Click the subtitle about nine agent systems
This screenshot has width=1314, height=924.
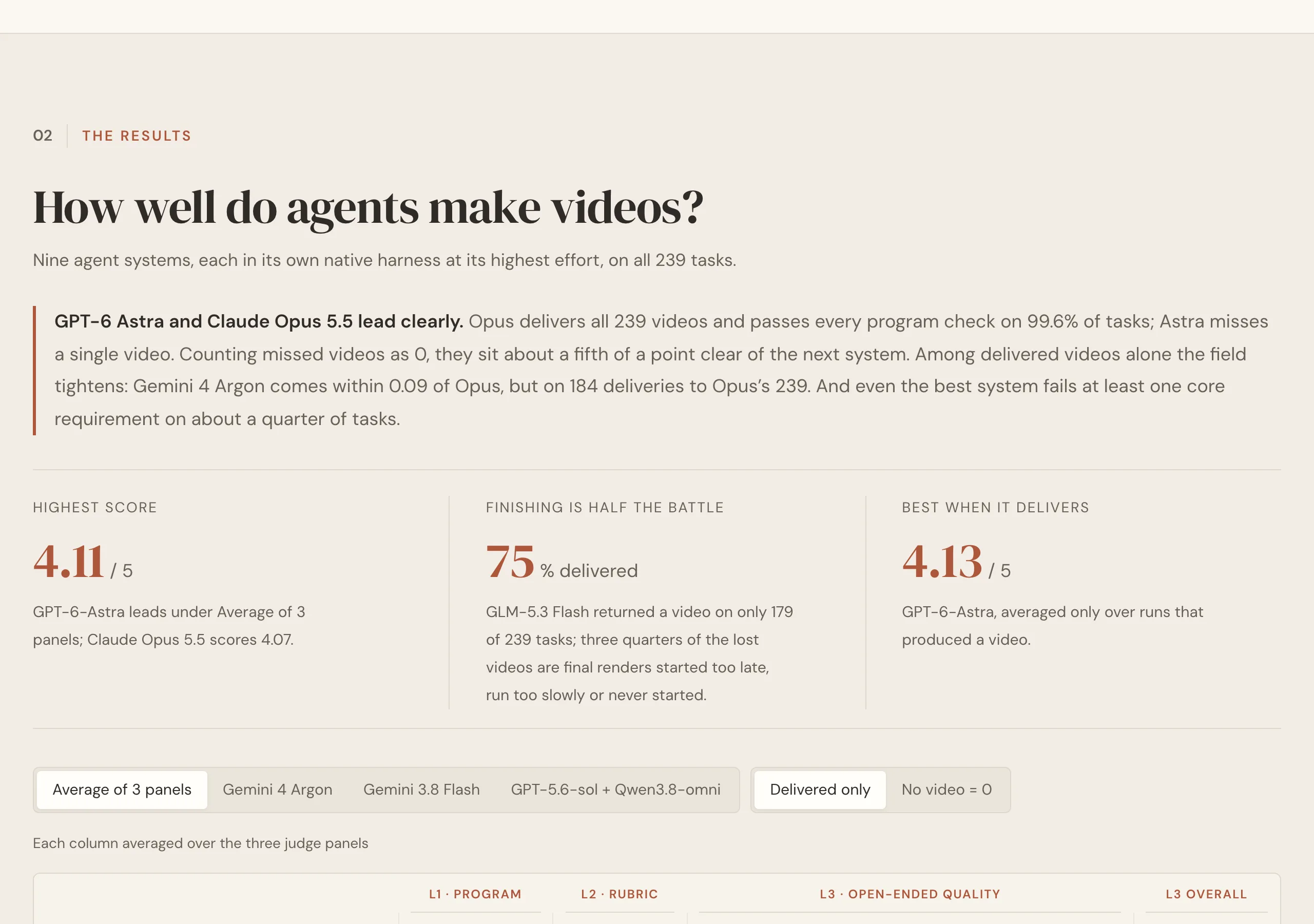click(384, 260)
